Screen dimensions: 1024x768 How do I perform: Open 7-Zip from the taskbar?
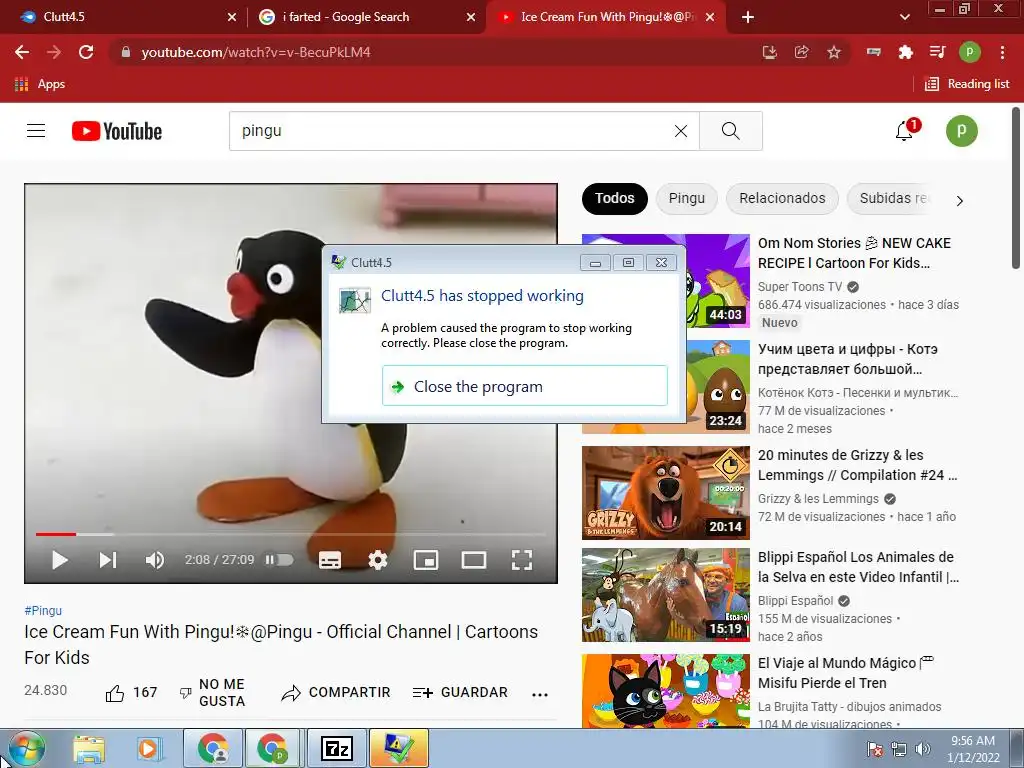pos(338,748)
